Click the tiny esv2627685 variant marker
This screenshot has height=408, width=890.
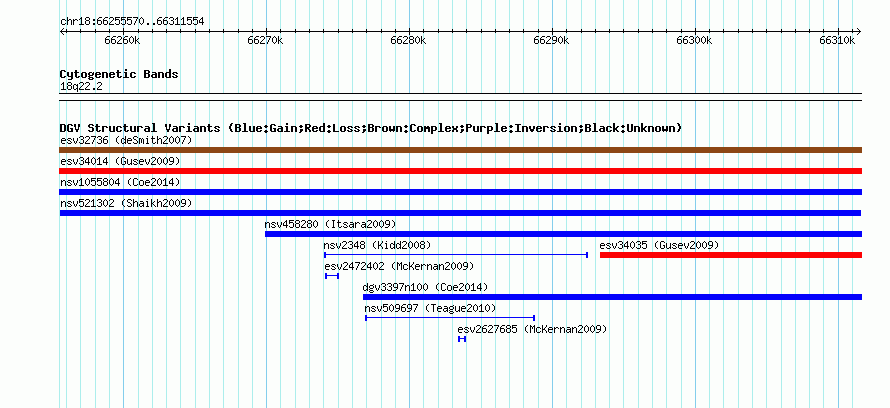[462, 339]
